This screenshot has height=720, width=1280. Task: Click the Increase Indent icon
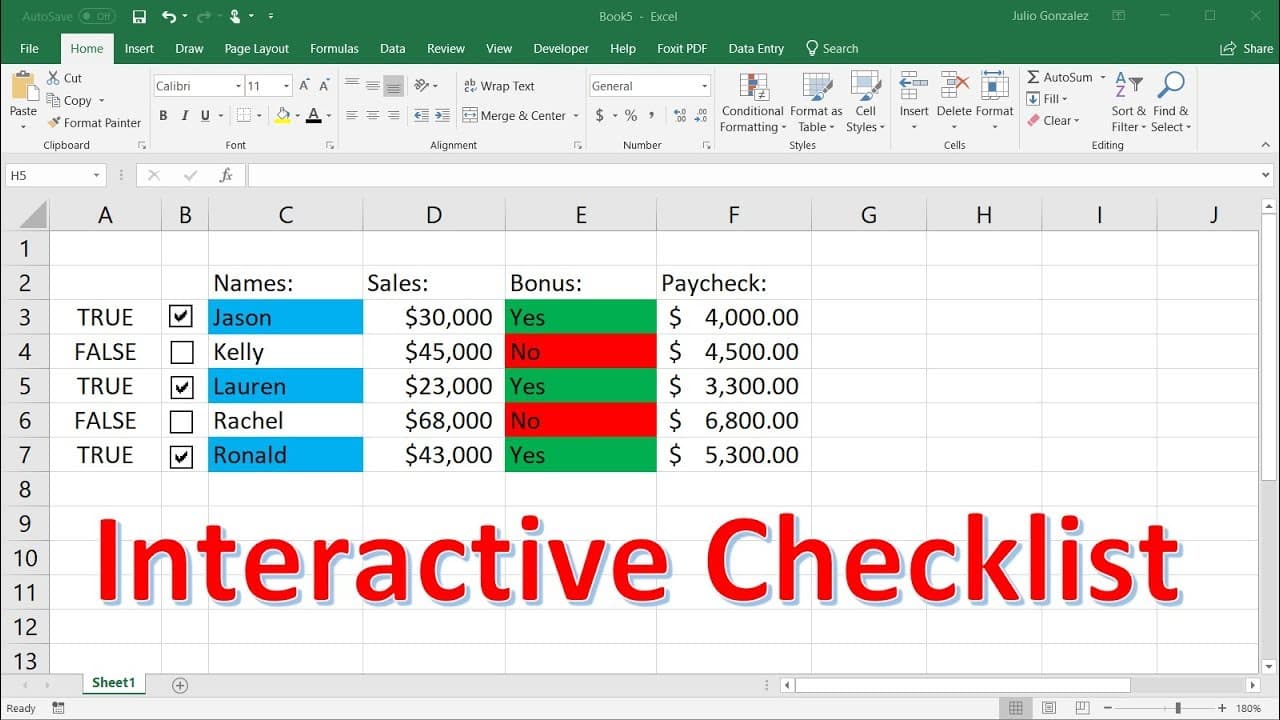click(x=442, y=116)
